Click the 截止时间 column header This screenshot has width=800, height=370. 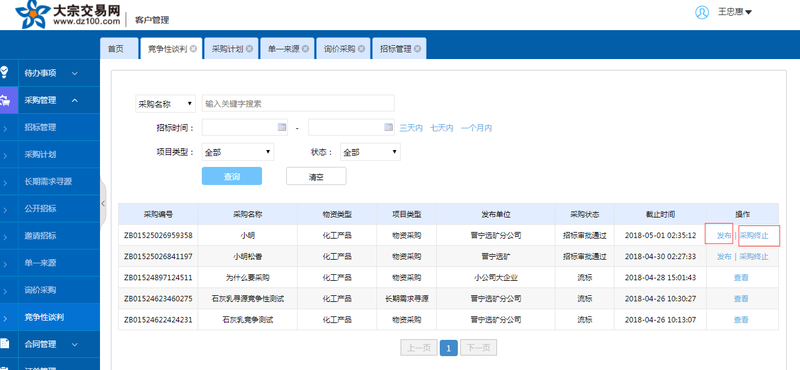pyautogui.click(x=660, y=215)
